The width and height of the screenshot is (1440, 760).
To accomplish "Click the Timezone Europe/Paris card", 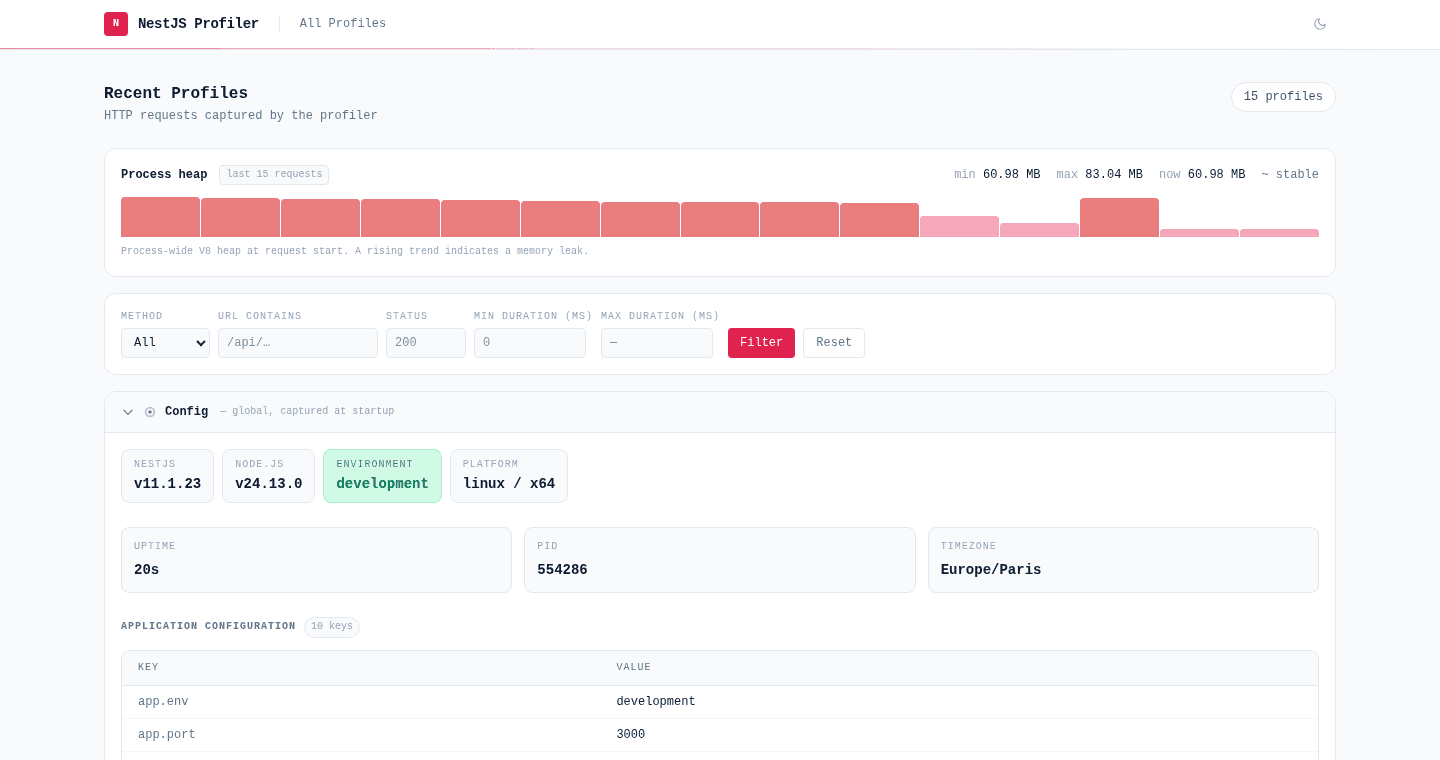I will click(x=1123, y=560).
